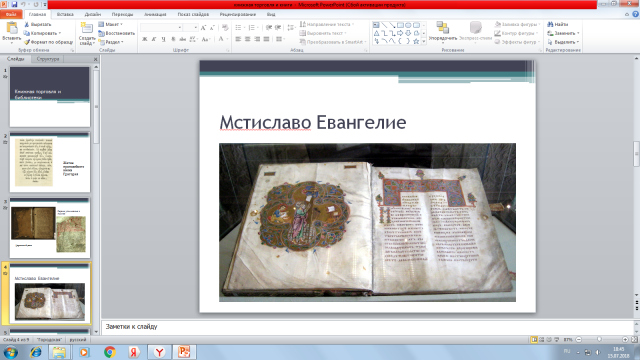Toggle strikethrough formatting
Viewport: 640px width, 360px height.
tap(182, 39)
